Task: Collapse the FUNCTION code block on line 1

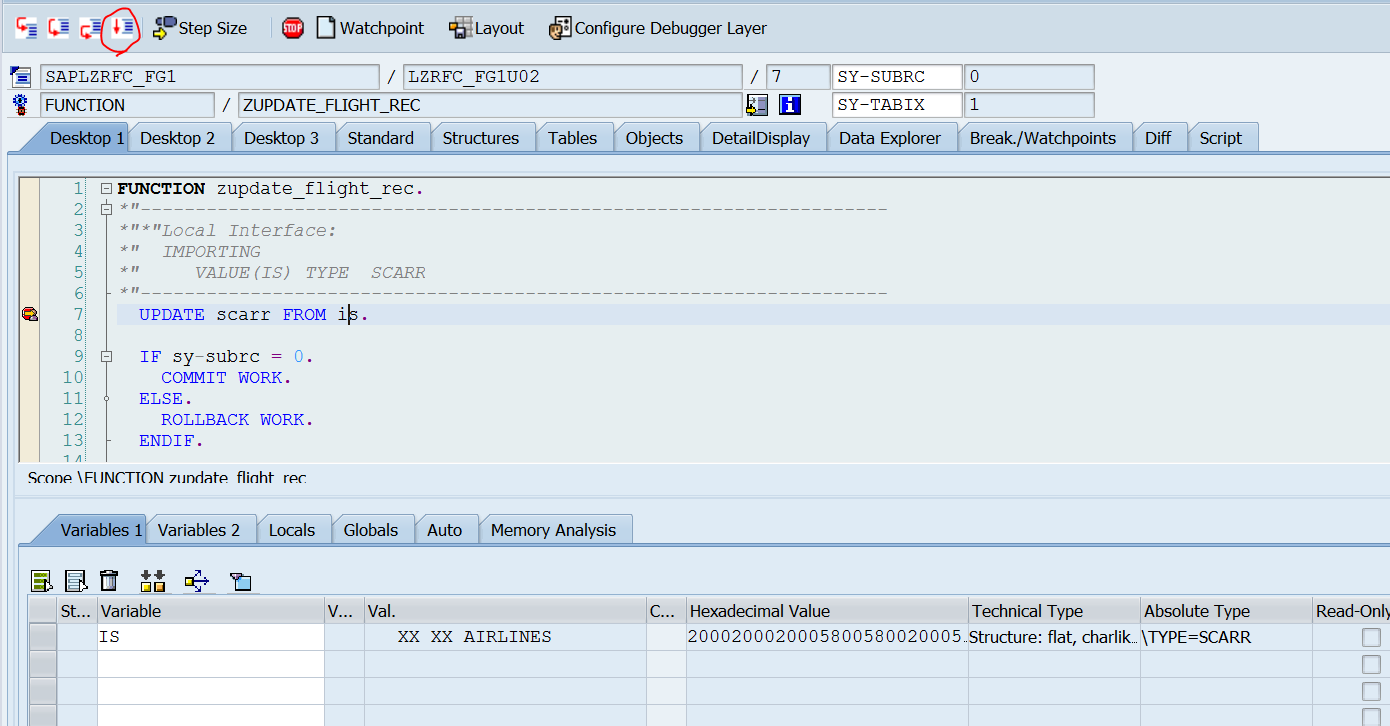Action: [105, 187]
